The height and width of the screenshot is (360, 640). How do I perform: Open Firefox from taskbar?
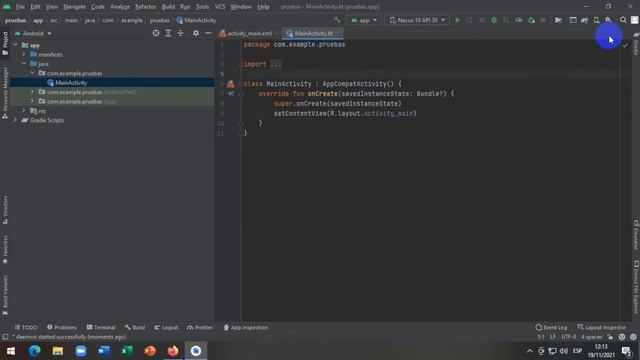tap(173, 351)
